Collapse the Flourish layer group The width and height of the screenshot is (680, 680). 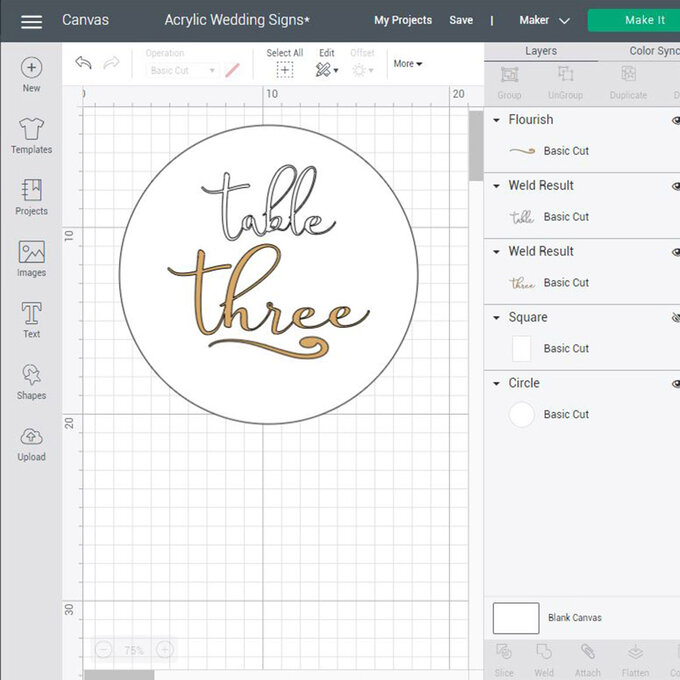click(x=497, y=120)
